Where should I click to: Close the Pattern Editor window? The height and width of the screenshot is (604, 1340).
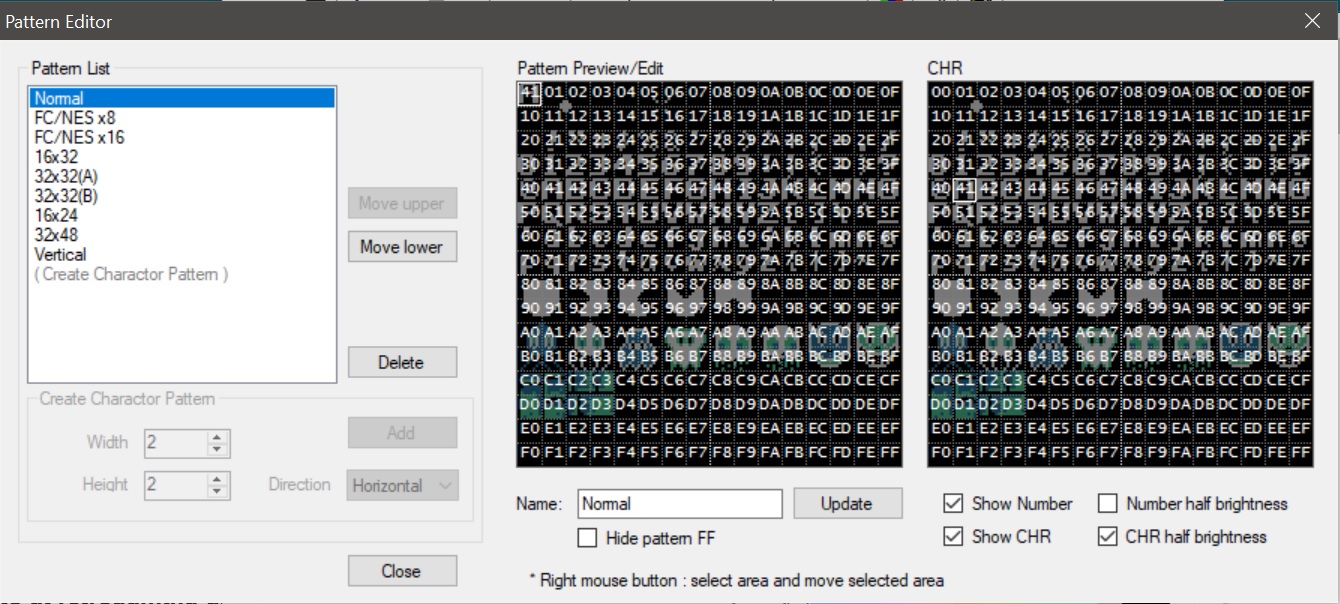[x=1311, y=20]
